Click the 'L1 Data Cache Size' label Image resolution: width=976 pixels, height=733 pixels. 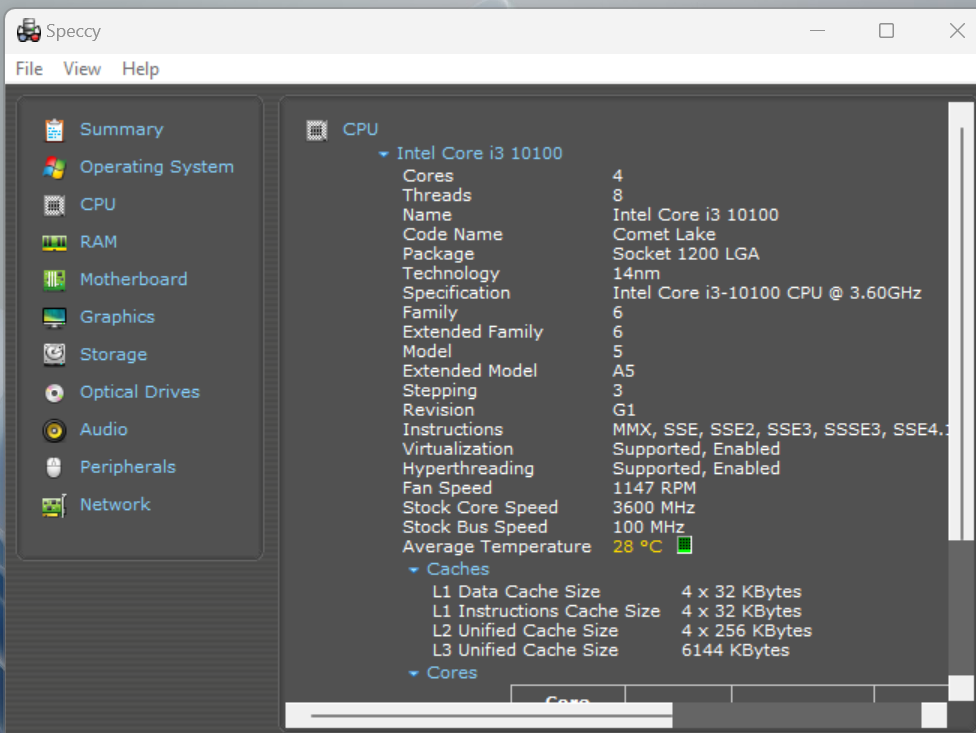[517, 591]
